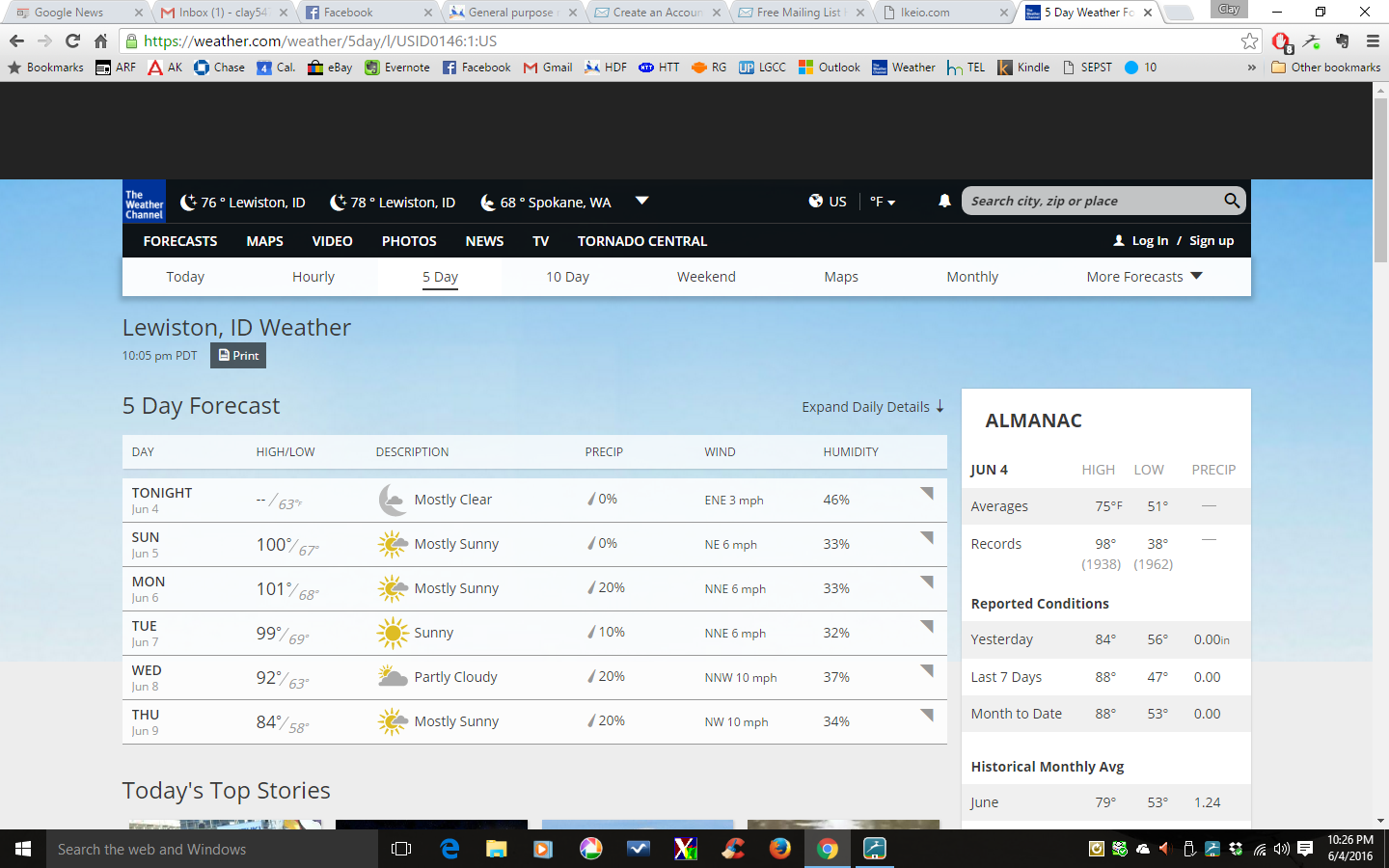Image resolution: width=1389 pixels, height=868 pixels.
Task: Expand the saved locations dropdown arrow
Action: tap(641, 201)
